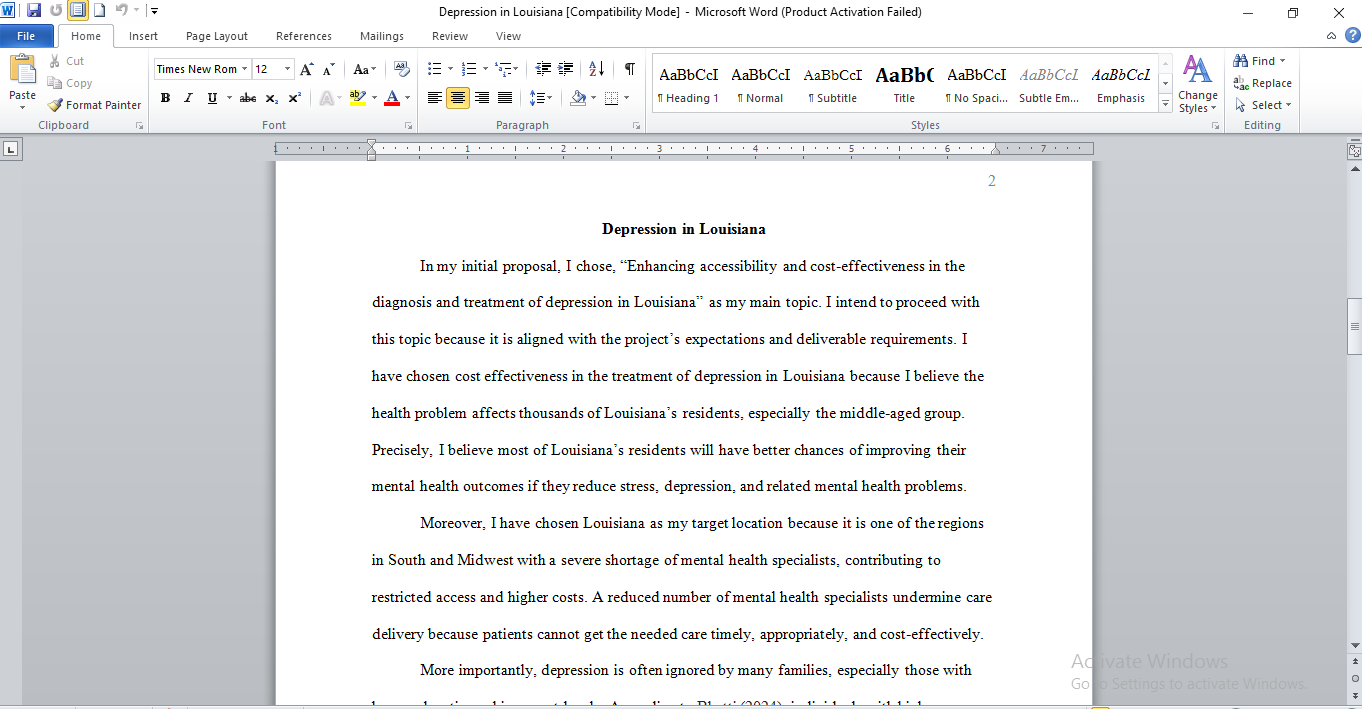Screen dimensions: 1362x709
Task: Open the line spacing dropdown arrow
Action: pos(549,98)
